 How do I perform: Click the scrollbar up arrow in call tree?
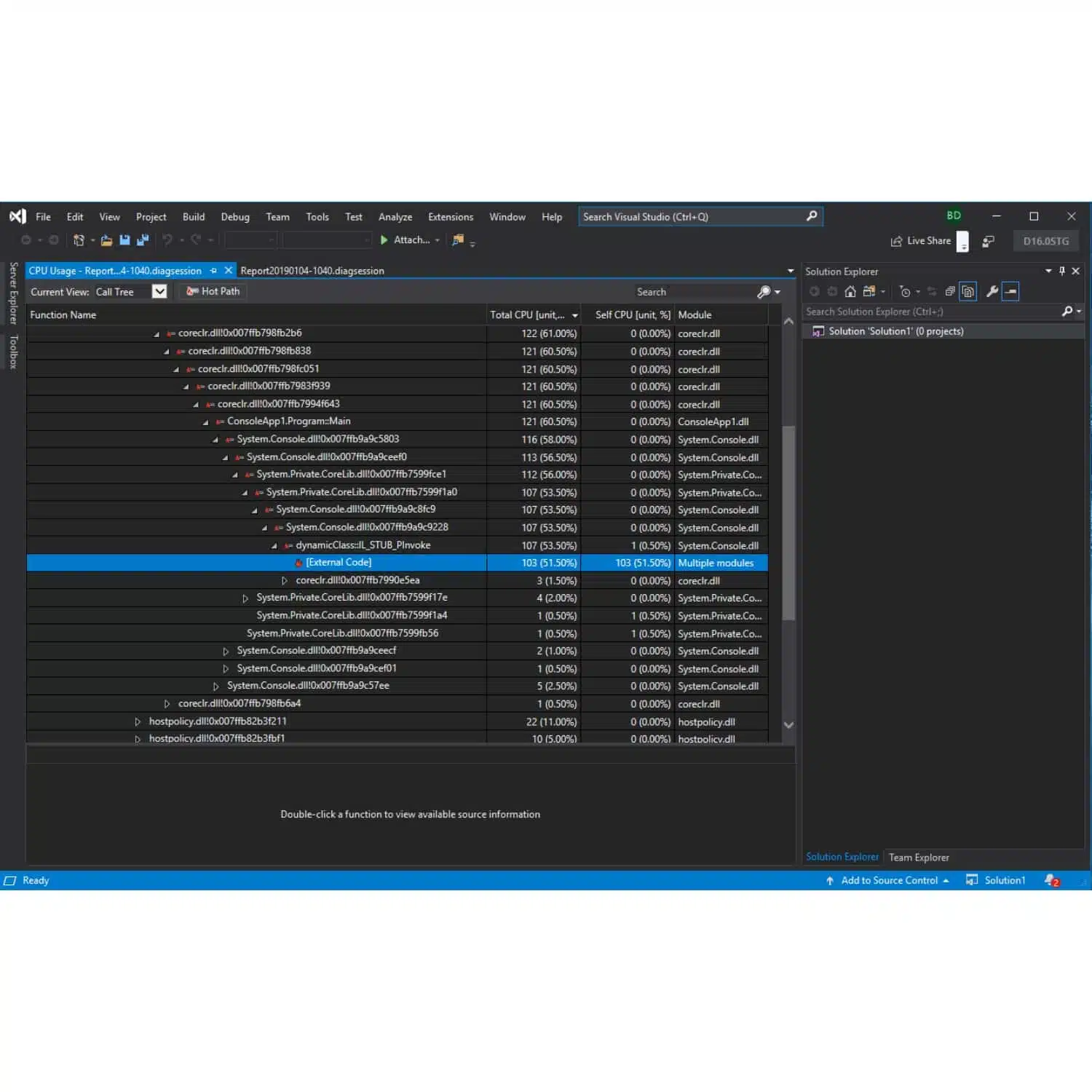coord(788,321)
